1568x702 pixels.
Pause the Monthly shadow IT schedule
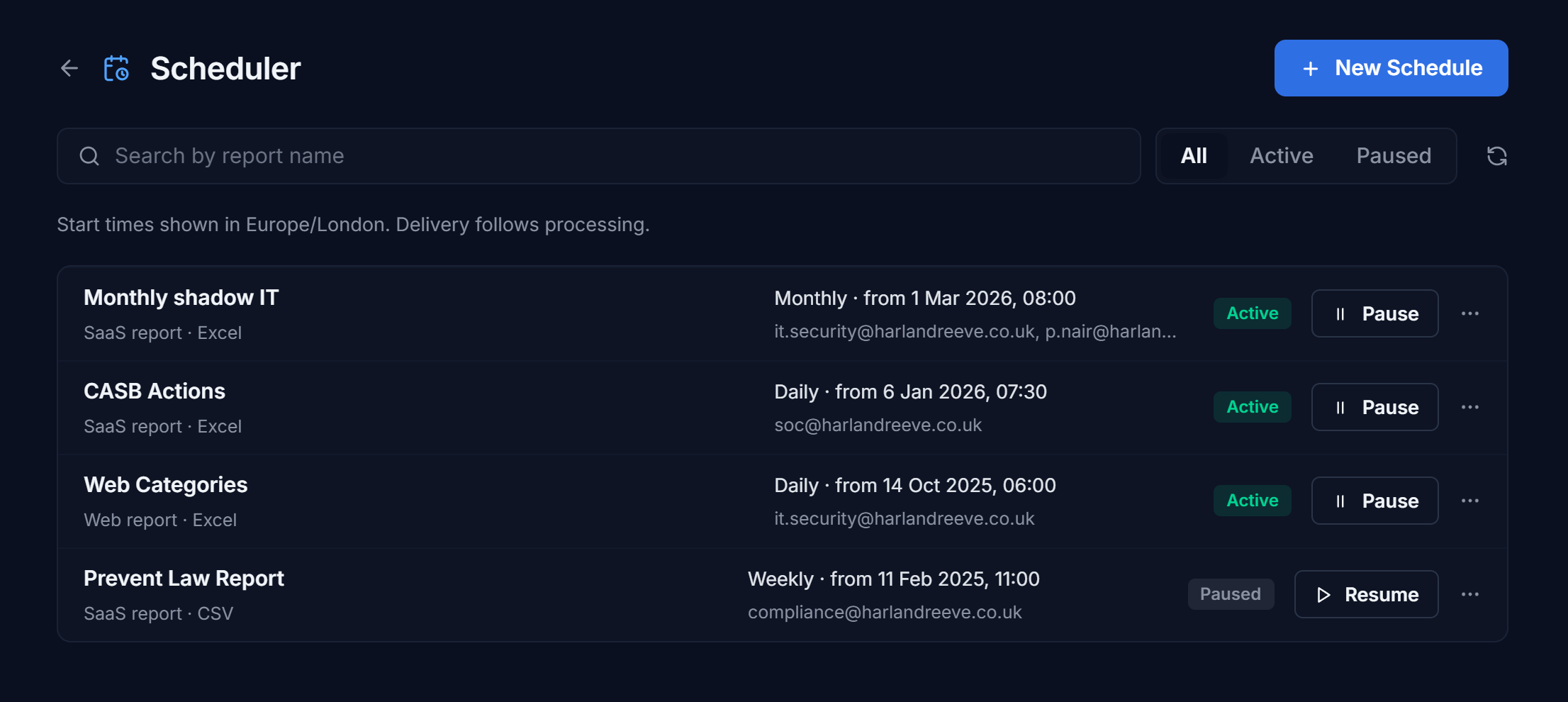[x=1374, y=313]
